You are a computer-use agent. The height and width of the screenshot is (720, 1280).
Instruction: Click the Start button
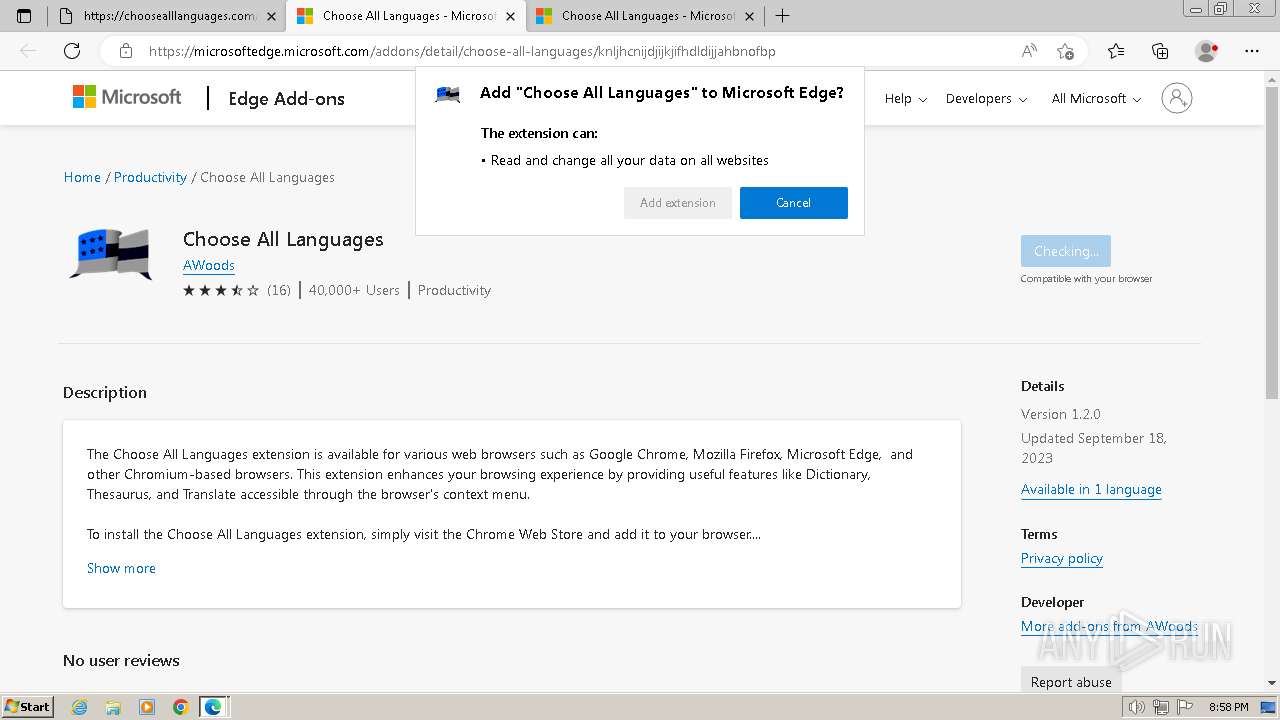[28, 707]
